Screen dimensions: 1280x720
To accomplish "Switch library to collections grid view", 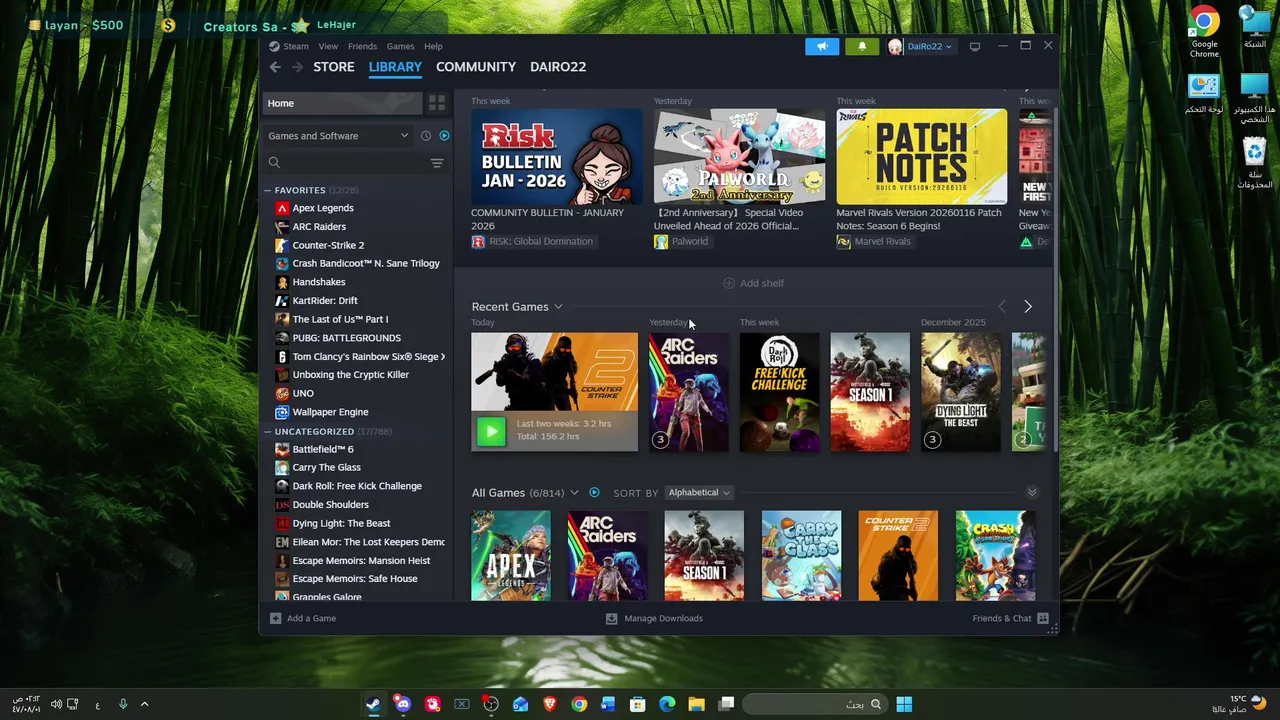I will 437,103.
